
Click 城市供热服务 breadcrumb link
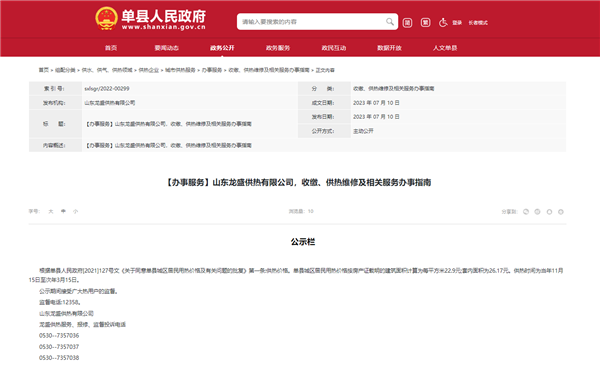pyautogui.click(x=180, y=70)
